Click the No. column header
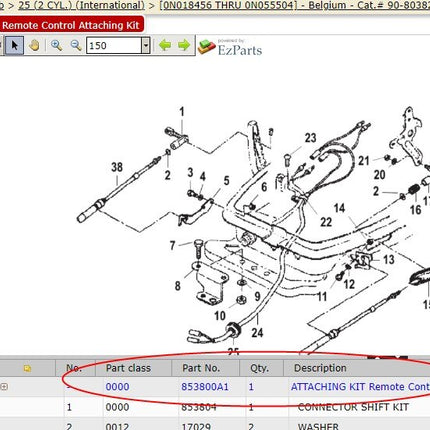 (74, 368)
